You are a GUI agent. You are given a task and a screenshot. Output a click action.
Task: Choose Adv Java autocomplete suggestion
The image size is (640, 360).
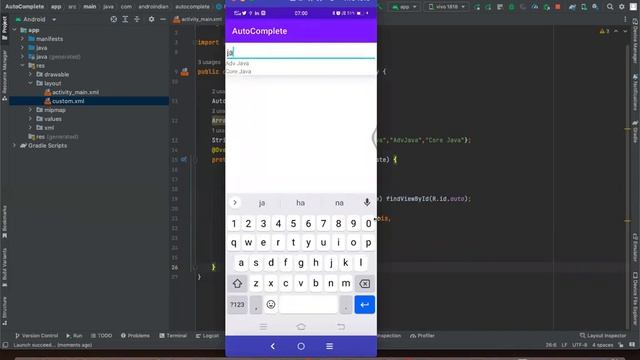237,63
